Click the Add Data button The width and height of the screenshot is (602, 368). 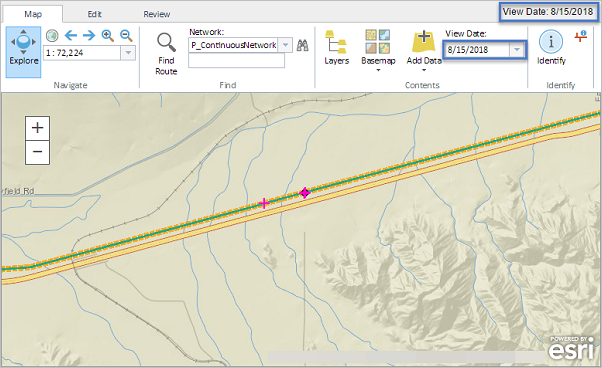click(424, 47)
